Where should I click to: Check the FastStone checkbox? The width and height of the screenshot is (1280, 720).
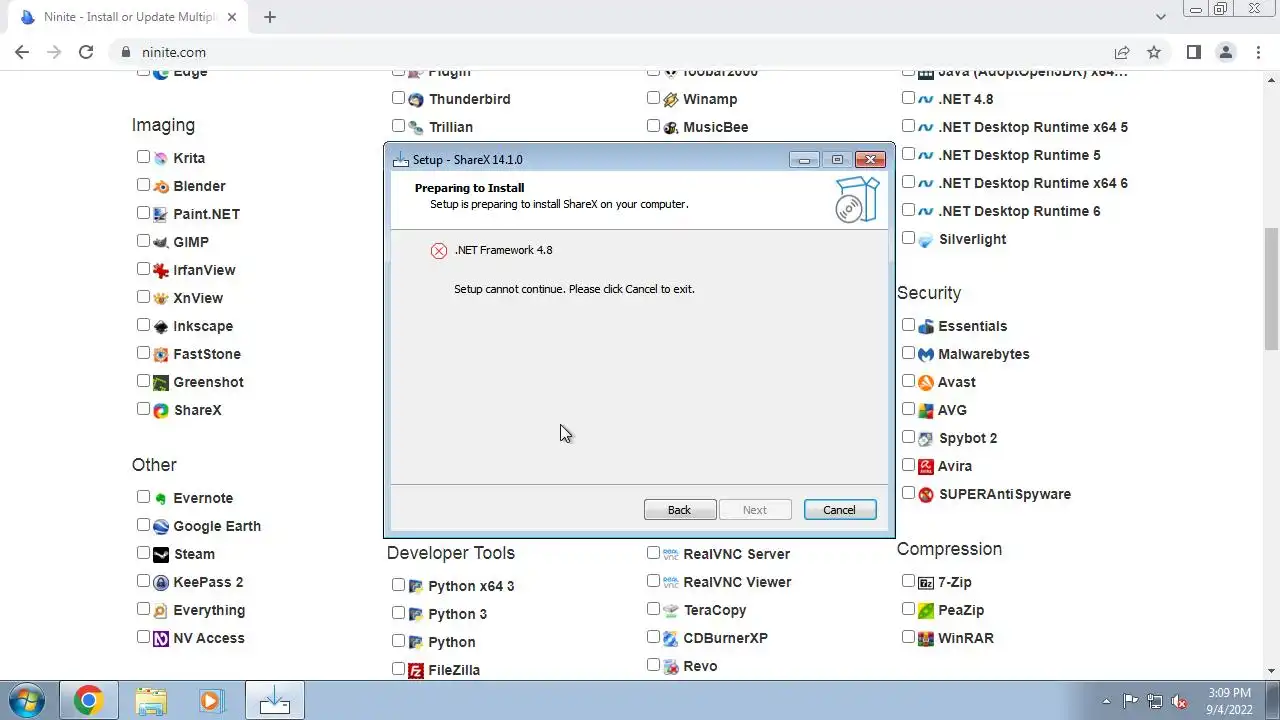coord(143,353)
